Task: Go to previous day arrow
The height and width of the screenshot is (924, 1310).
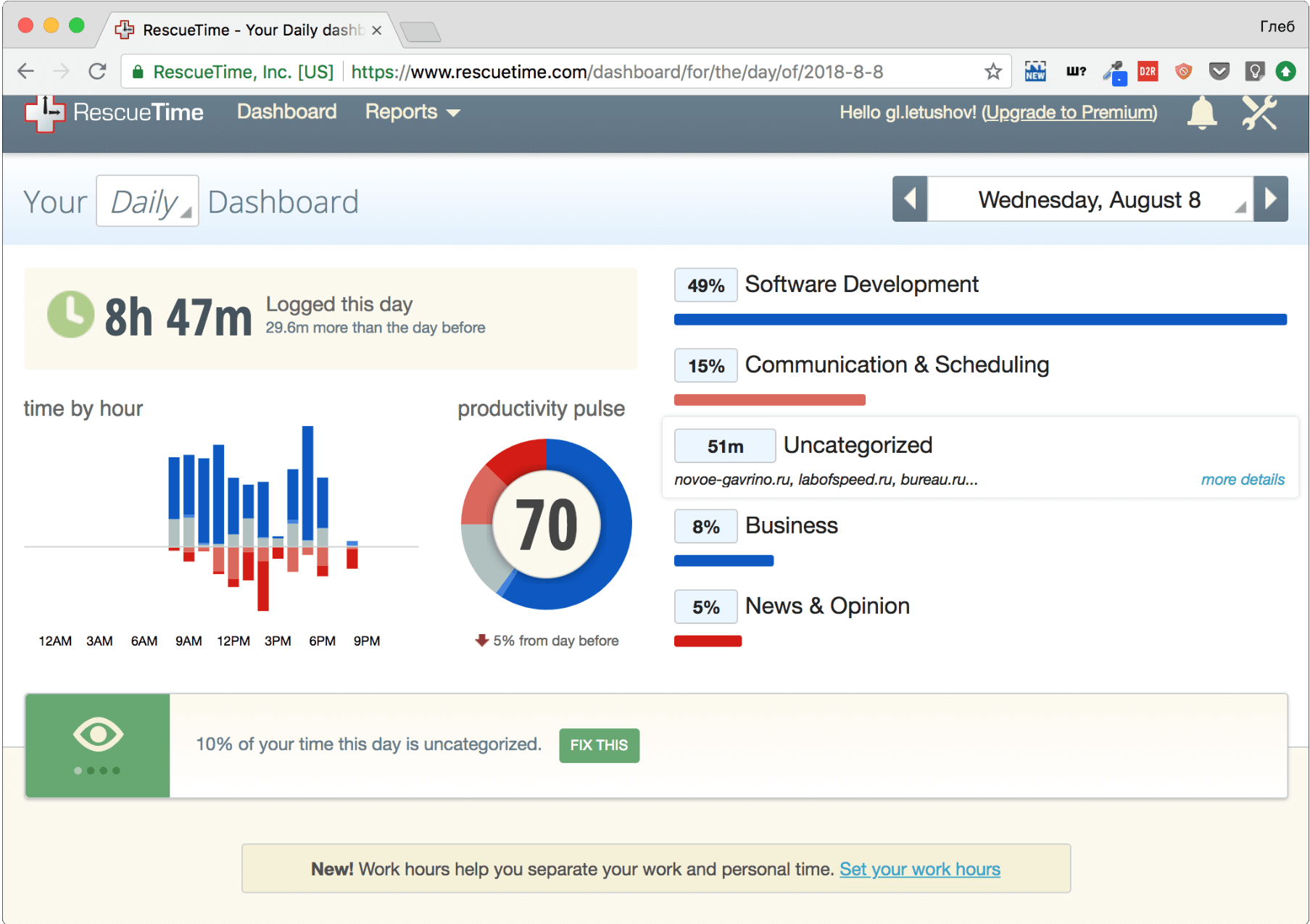Action: [910, 199]
